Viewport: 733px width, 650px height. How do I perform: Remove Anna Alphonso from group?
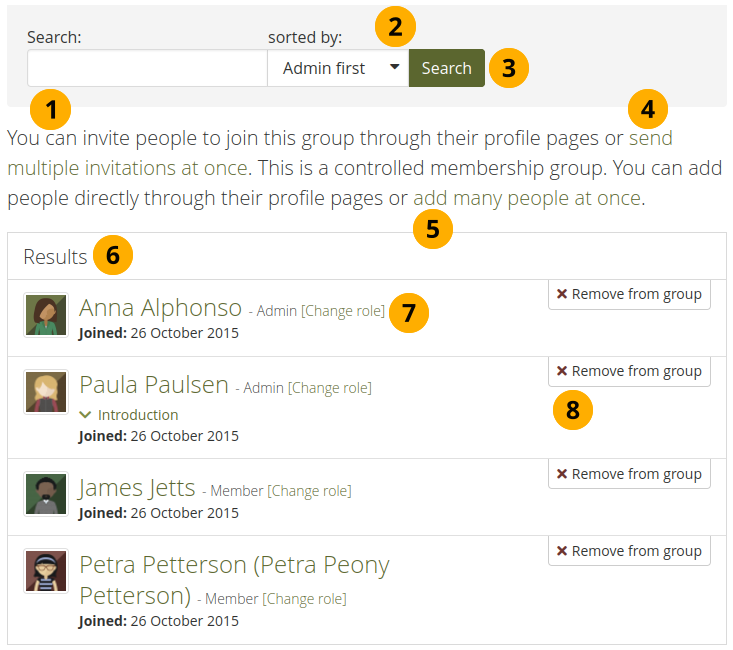[629, 294]
